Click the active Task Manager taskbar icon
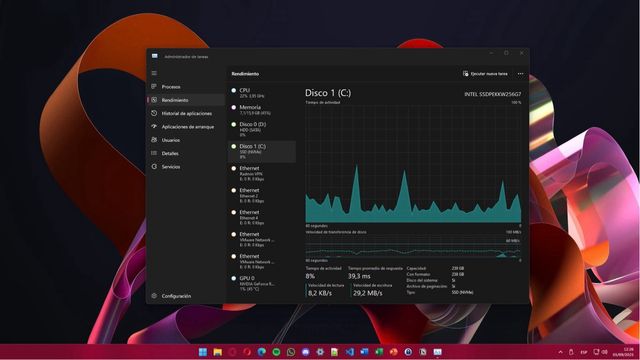This screenshot has height=360, width=640. 438,352
